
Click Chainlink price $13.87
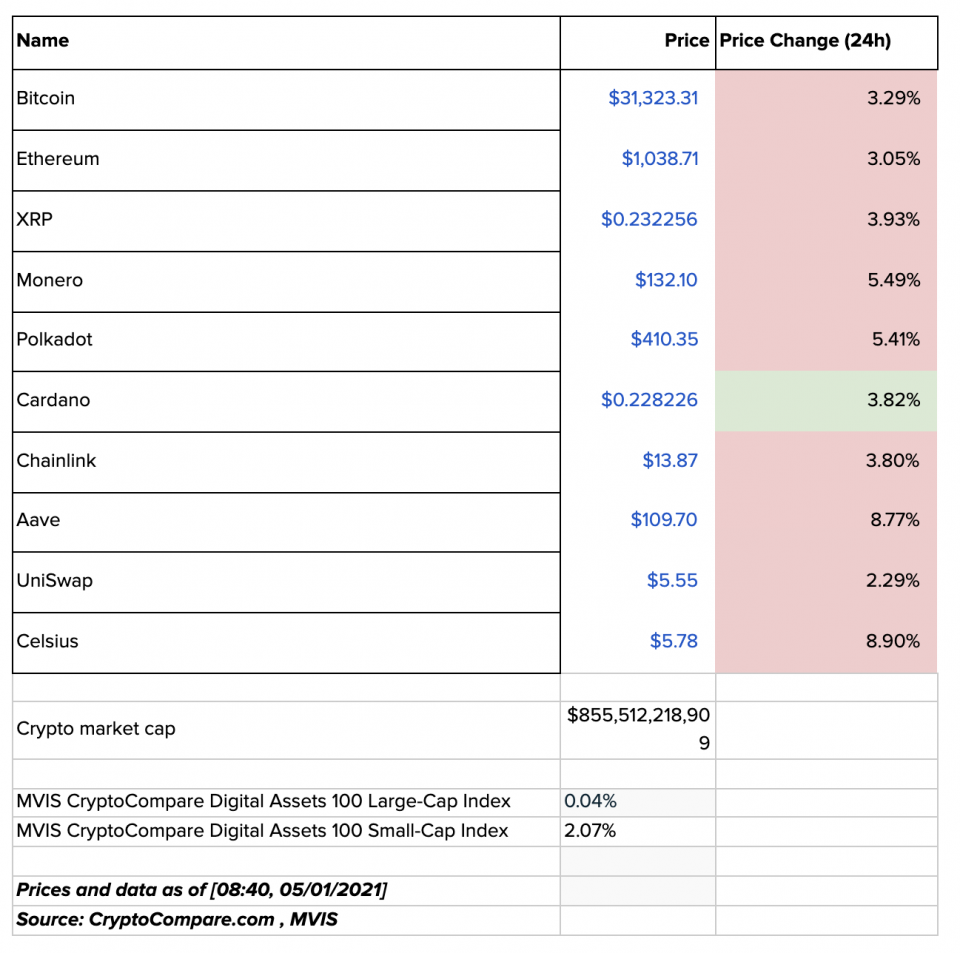670,461
